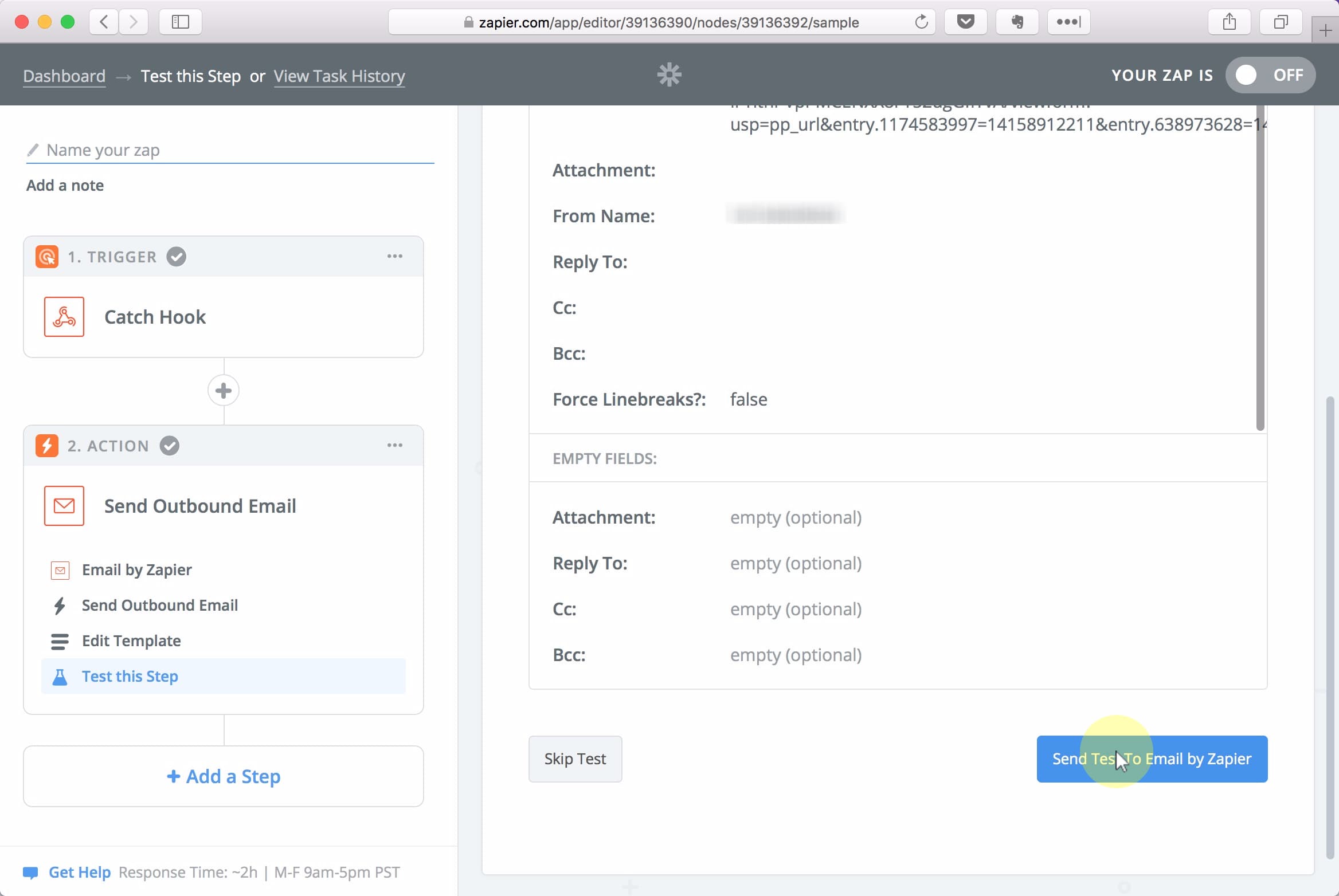Screen dimensions: 1339x896
Task: Open the Action step options ellipsis
Action: [x=395, y=445]
